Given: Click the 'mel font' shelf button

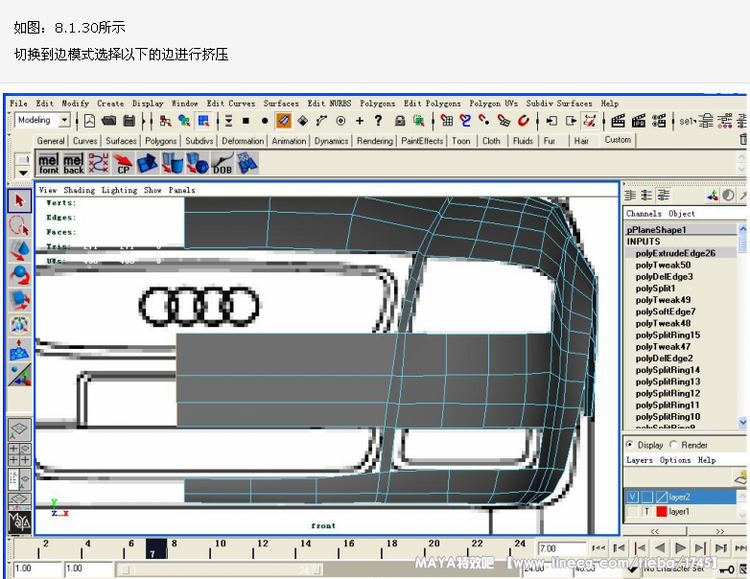Looking at the screenshot, I should (x=48, y=163).
